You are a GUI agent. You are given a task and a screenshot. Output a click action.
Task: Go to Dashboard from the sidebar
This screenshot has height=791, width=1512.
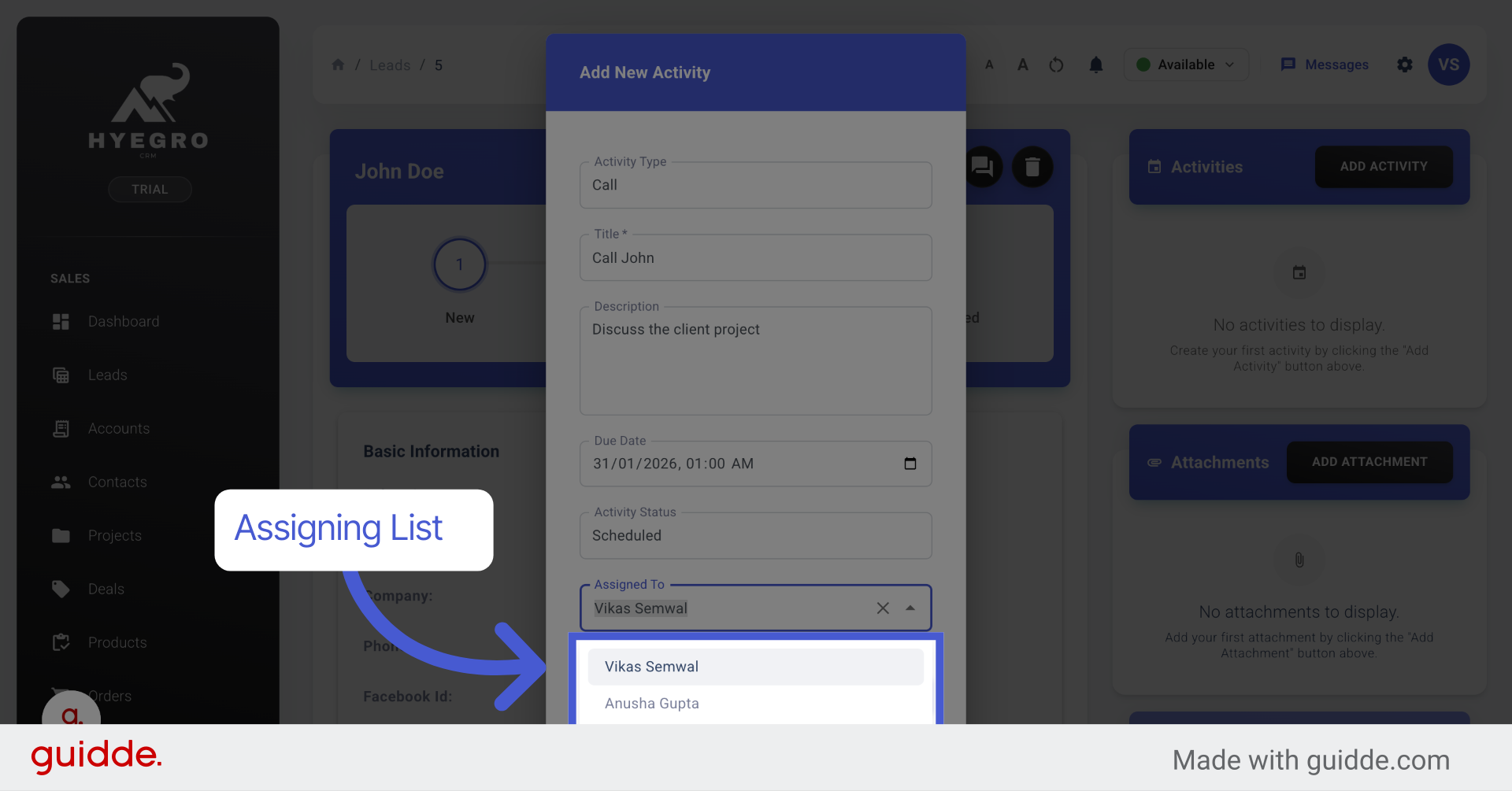click(x=123, y=321)
